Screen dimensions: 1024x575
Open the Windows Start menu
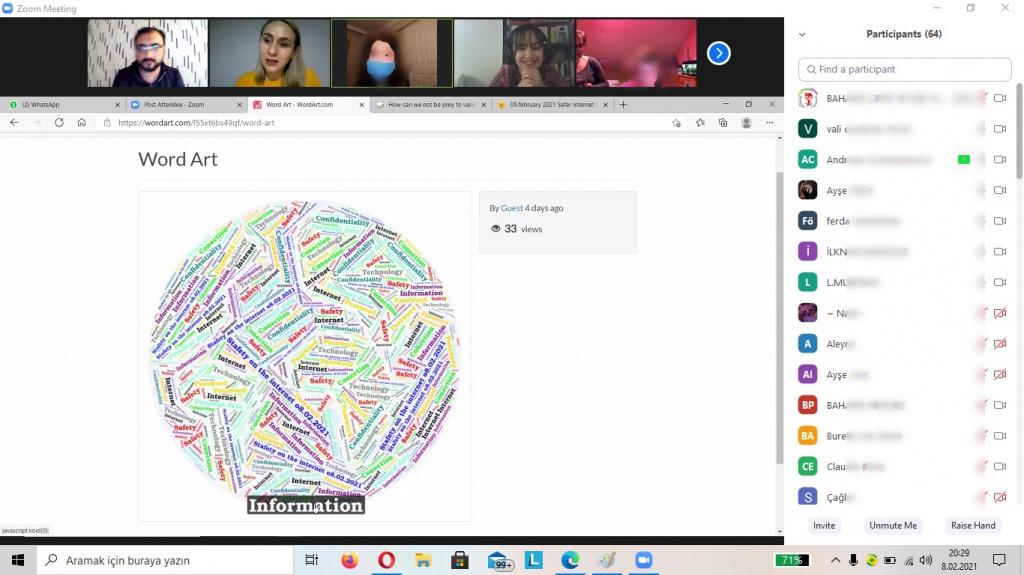click(18, 560)
